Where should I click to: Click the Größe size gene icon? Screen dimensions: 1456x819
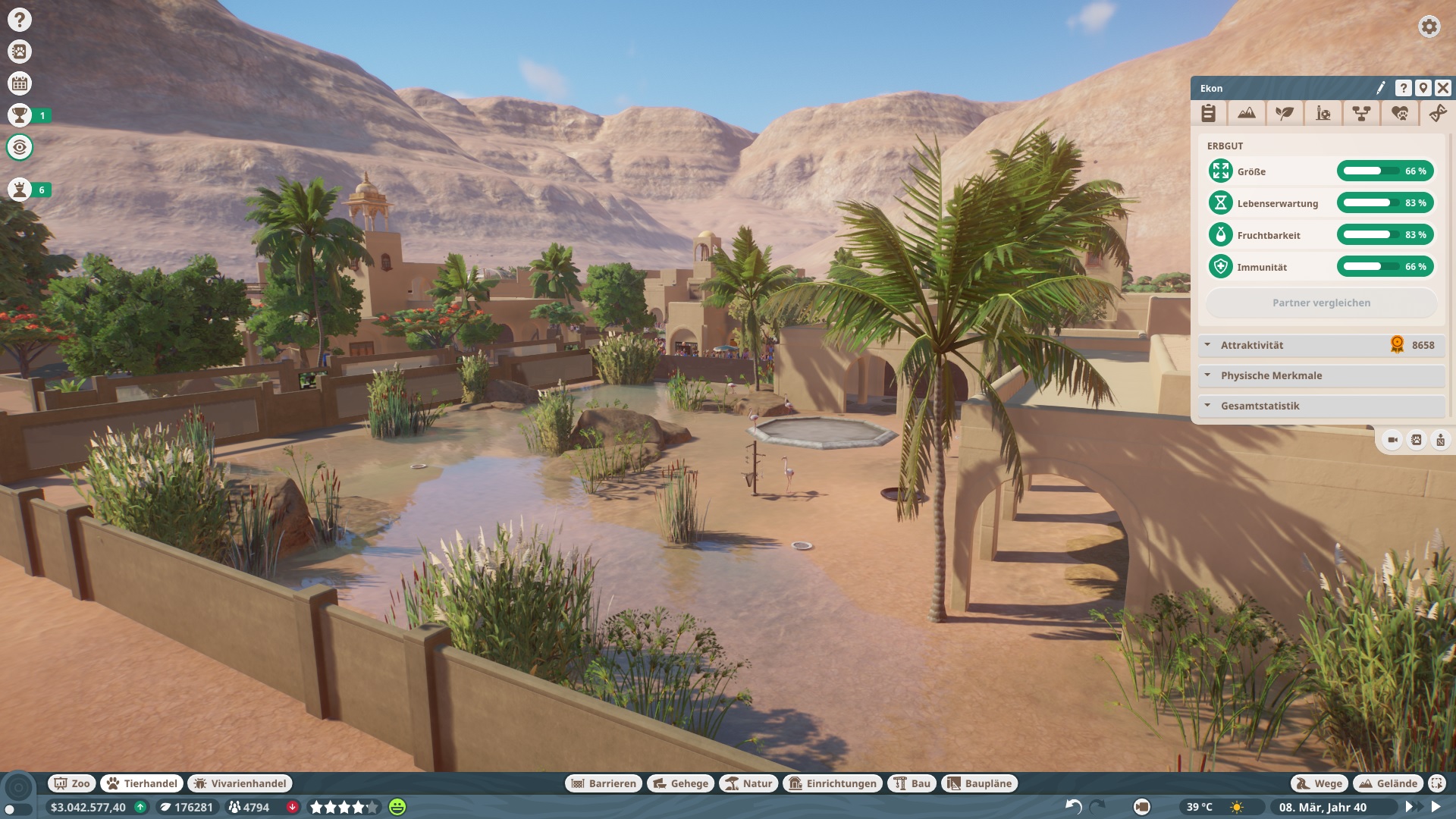click(x=1220, y=171)
